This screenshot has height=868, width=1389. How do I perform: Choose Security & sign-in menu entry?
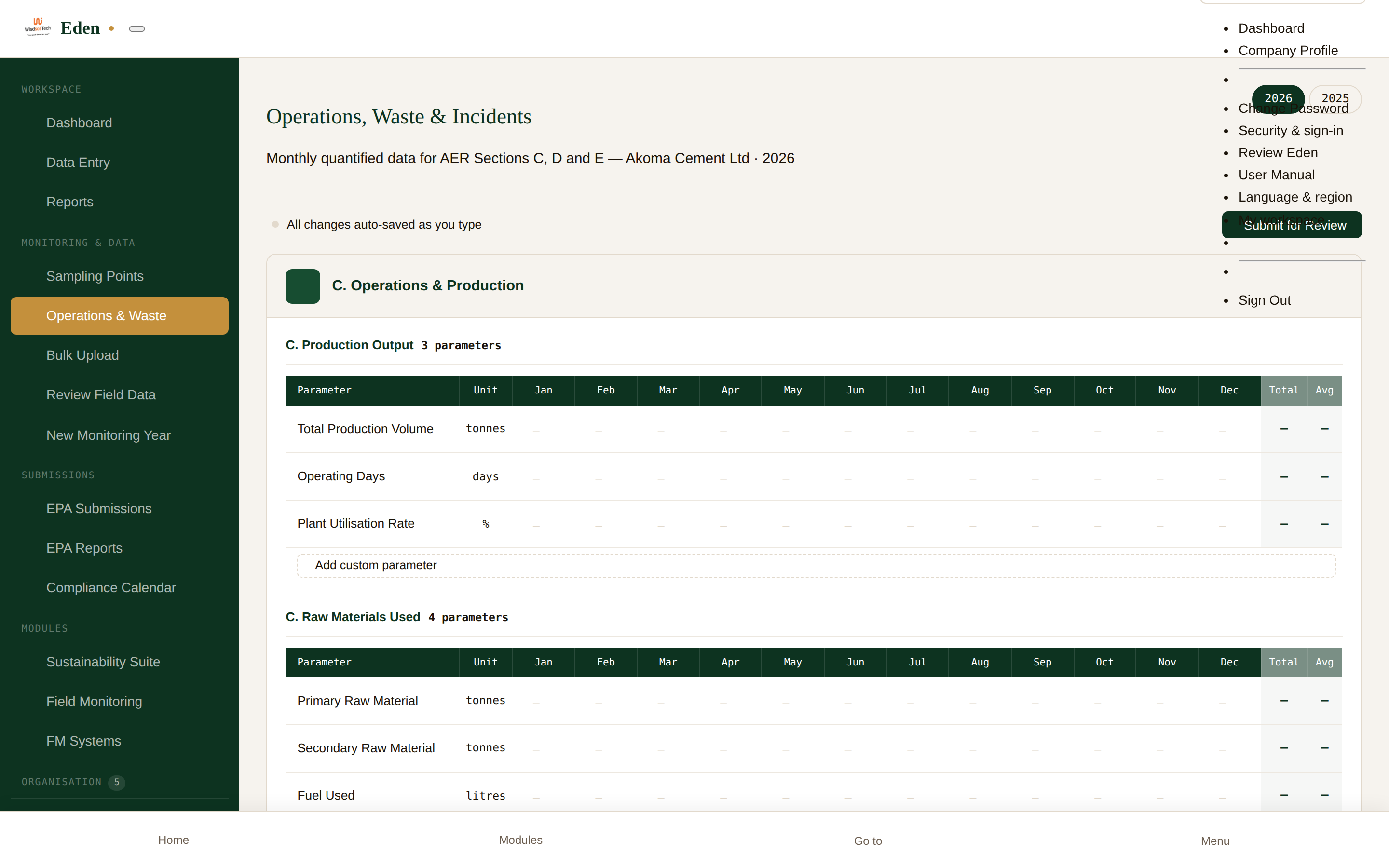tap(1290, 131)
